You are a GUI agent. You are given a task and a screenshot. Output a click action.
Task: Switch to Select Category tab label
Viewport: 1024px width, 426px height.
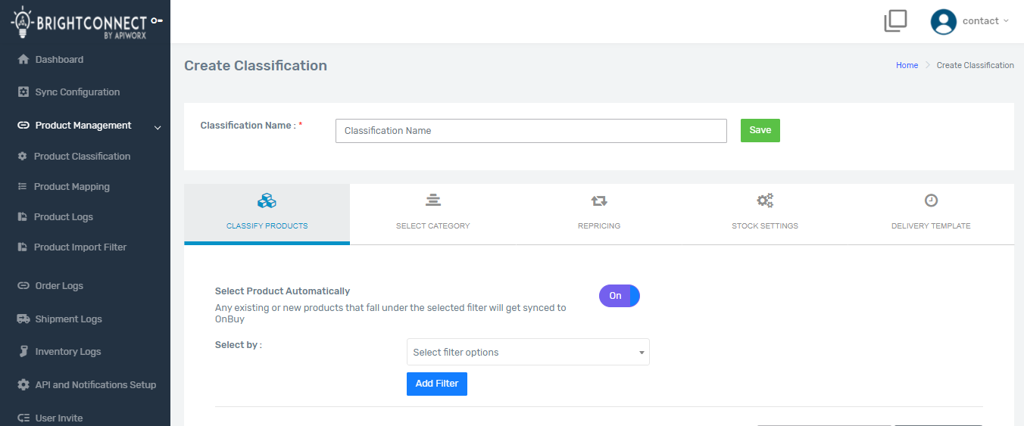tap(433, 226)
